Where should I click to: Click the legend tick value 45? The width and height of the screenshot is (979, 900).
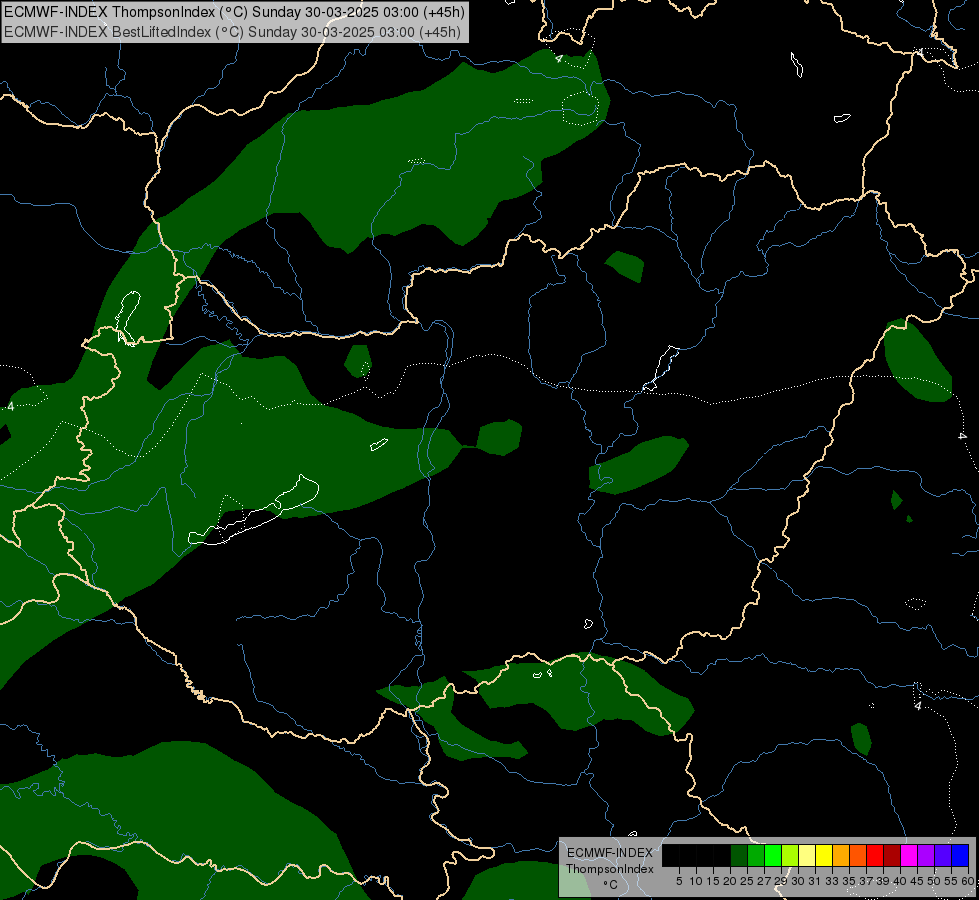pos(917,881)
